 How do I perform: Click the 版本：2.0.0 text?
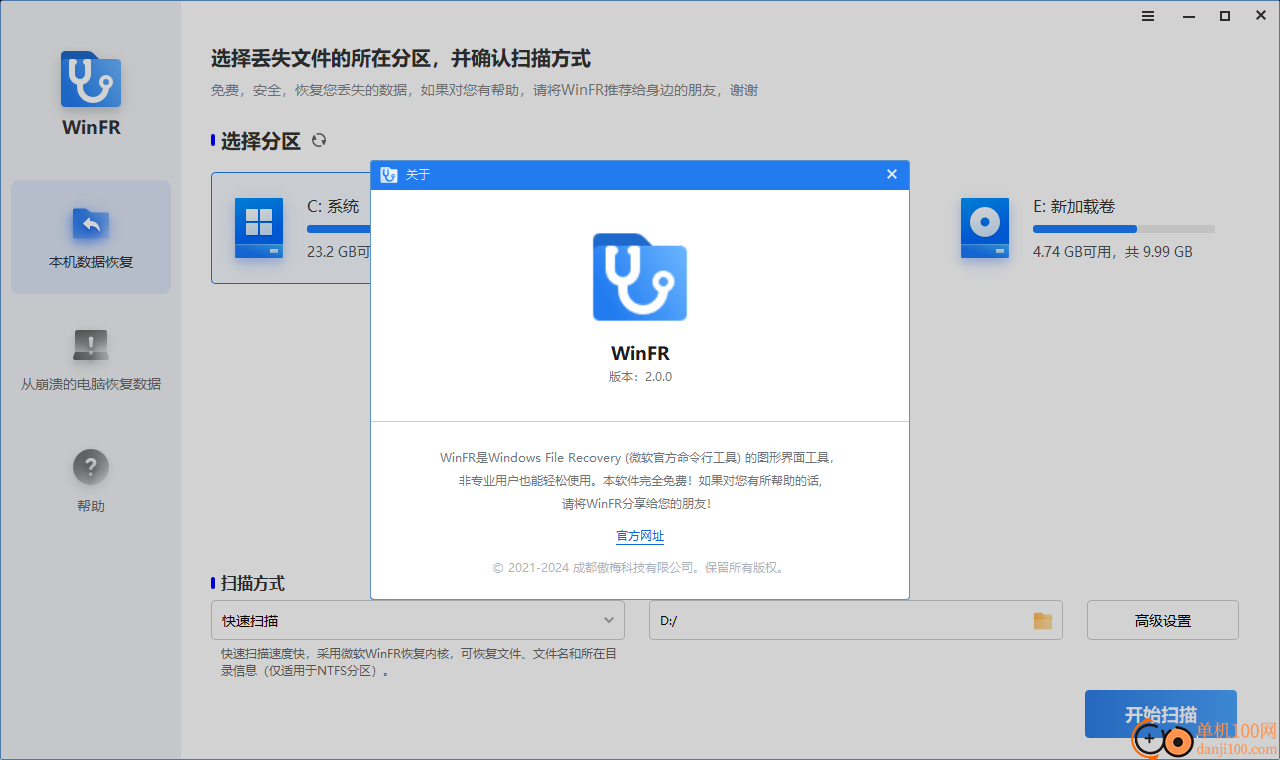640,377
